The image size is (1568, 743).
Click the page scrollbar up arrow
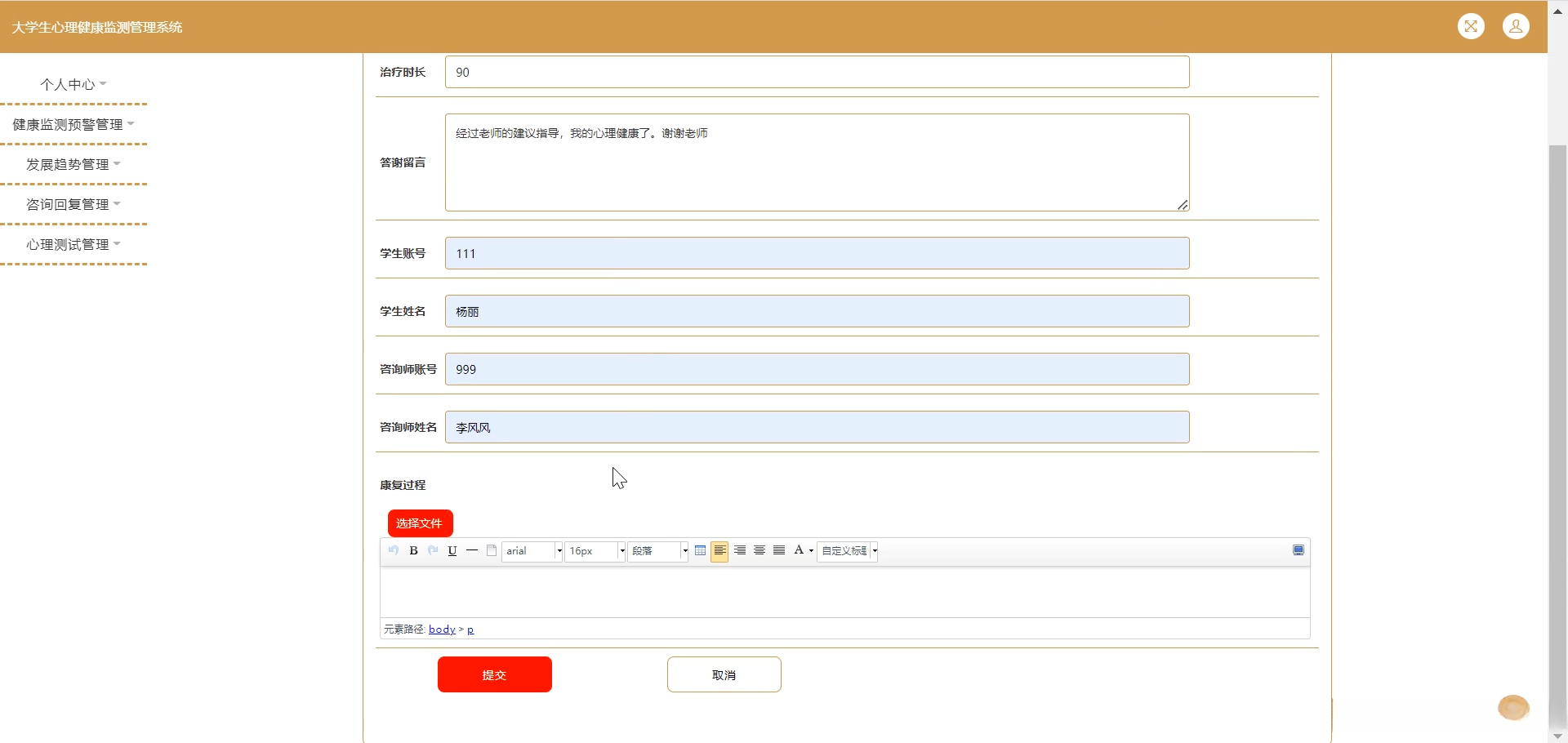(1558, 11)
